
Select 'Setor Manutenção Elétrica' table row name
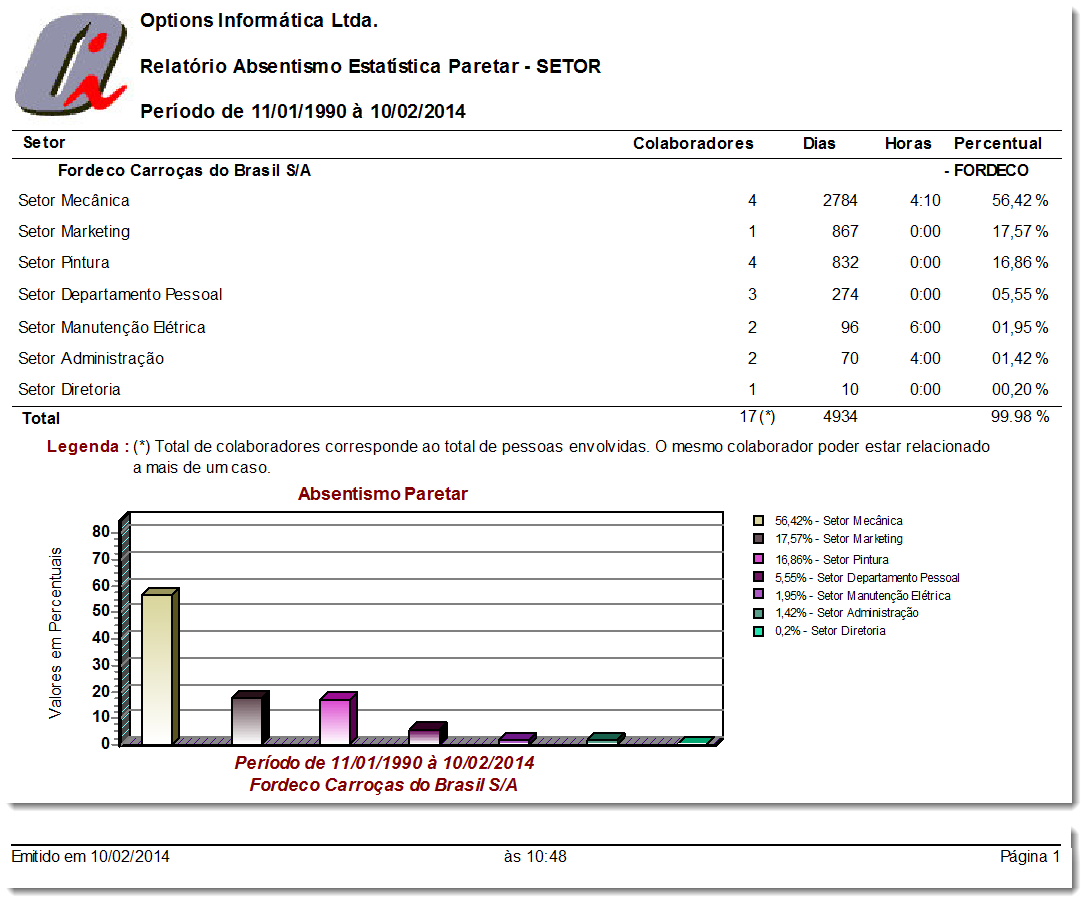click(112, 327)
